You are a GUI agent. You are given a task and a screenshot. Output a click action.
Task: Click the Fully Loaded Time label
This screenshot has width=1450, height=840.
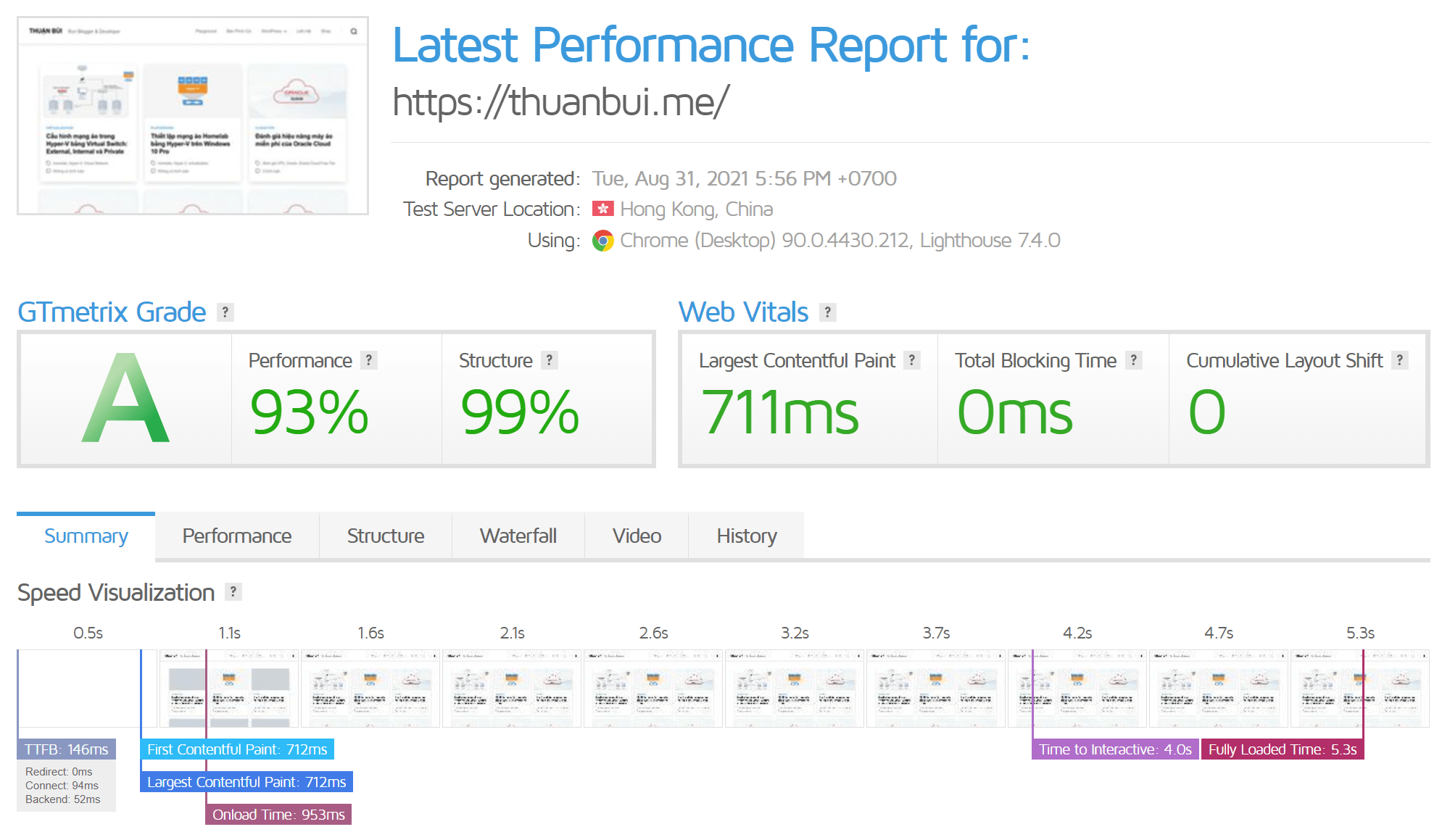1282,749
